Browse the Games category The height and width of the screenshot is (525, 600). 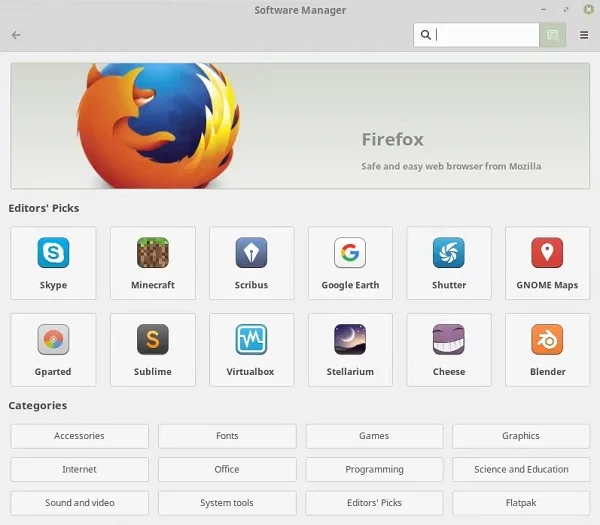[374, 436]
